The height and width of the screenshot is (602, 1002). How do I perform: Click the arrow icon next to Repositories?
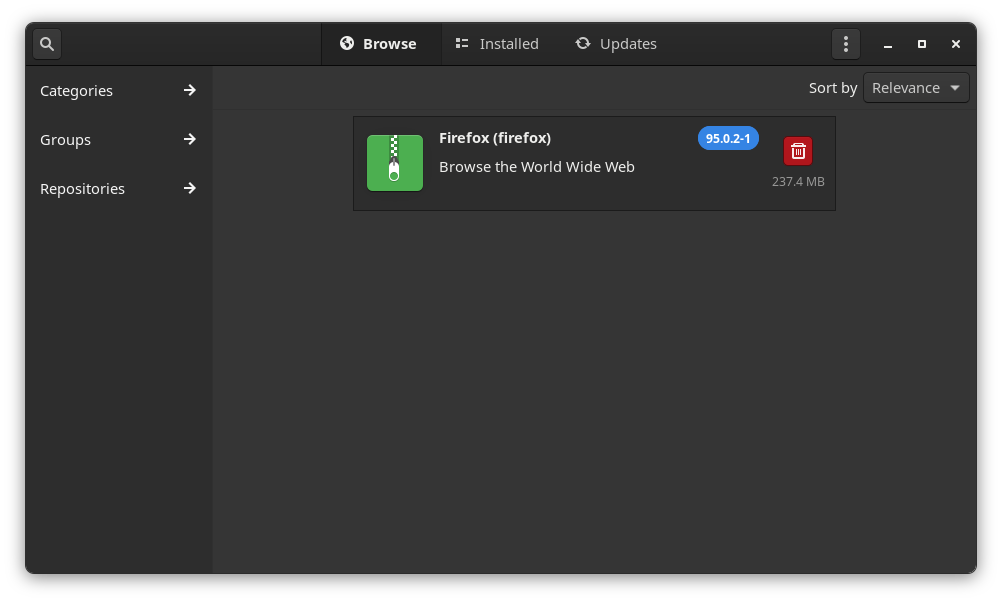pyautogui.click(x=189, y=188)
